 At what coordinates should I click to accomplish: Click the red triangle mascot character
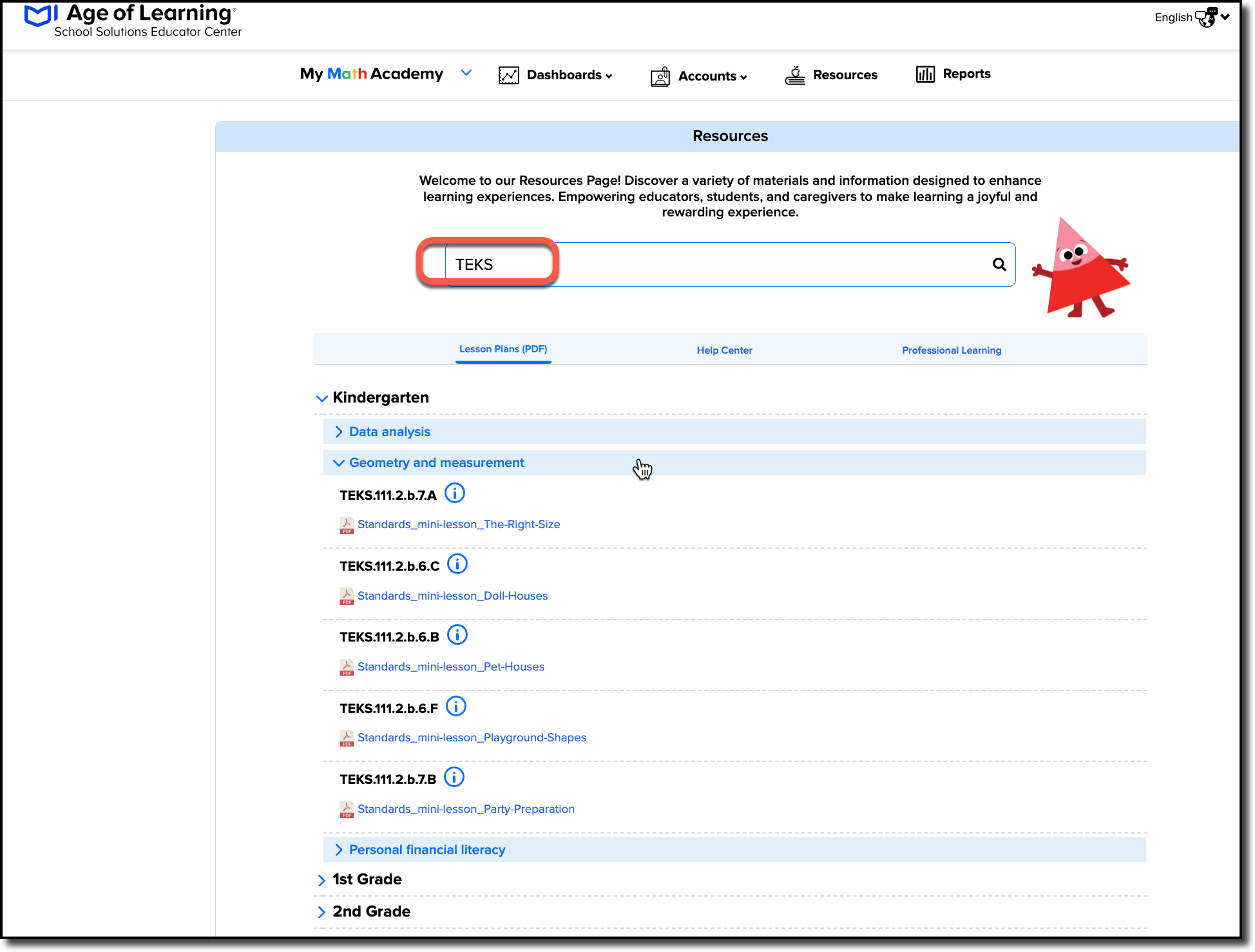coord(1081,269)
